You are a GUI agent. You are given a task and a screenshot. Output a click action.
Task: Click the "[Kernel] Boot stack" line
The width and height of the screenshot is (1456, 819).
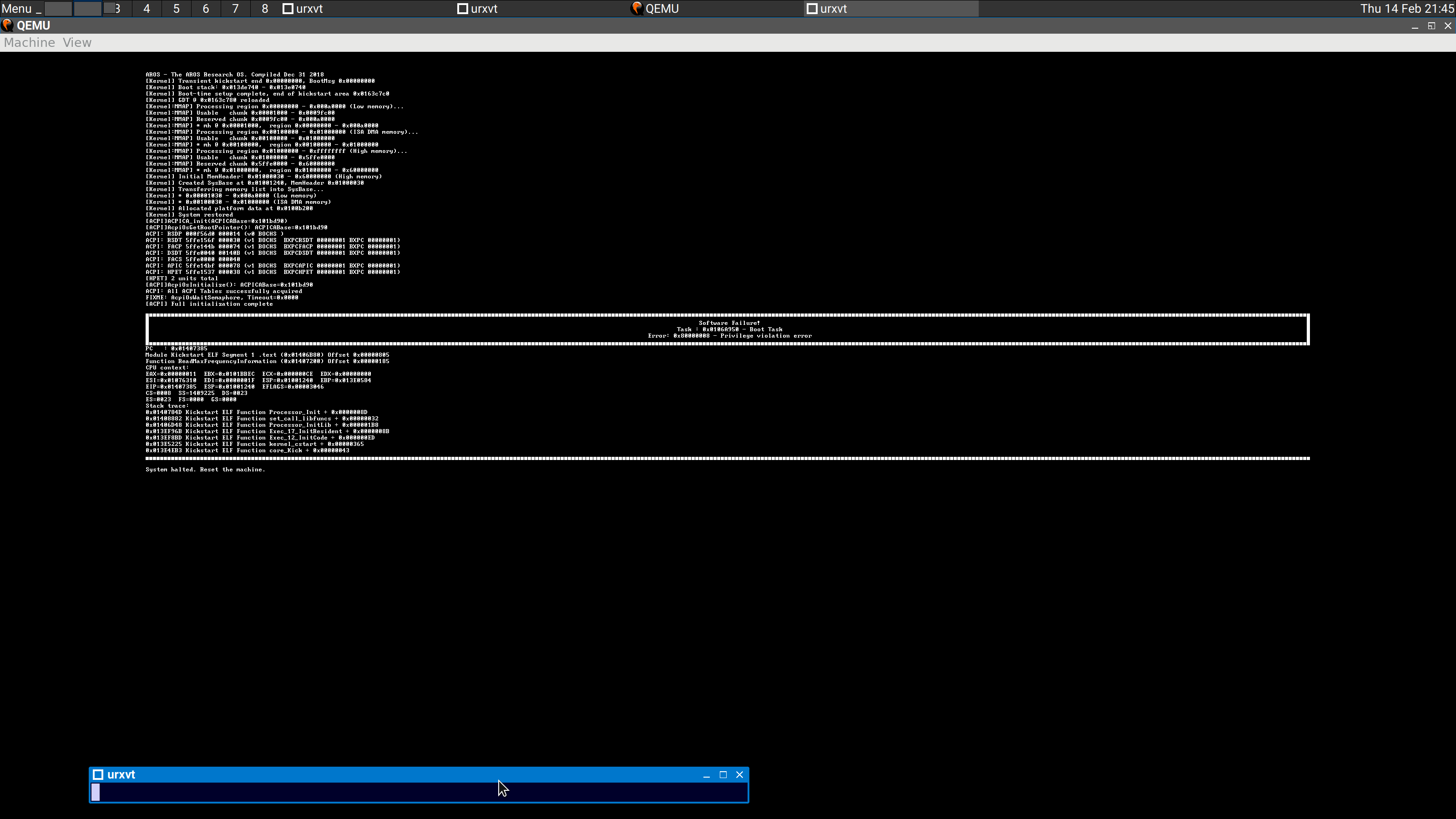(226, 88)
